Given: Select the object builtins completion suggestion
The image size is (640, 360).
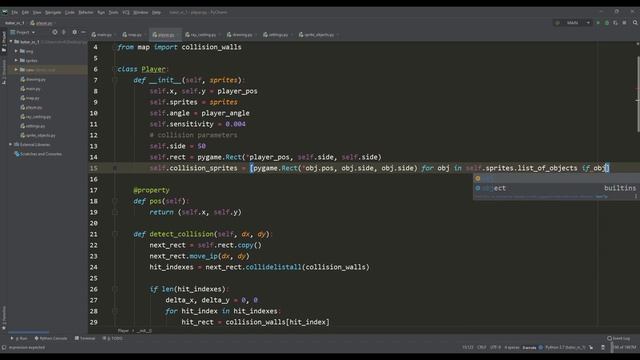Looking at the screenshot, I should 556,188.
